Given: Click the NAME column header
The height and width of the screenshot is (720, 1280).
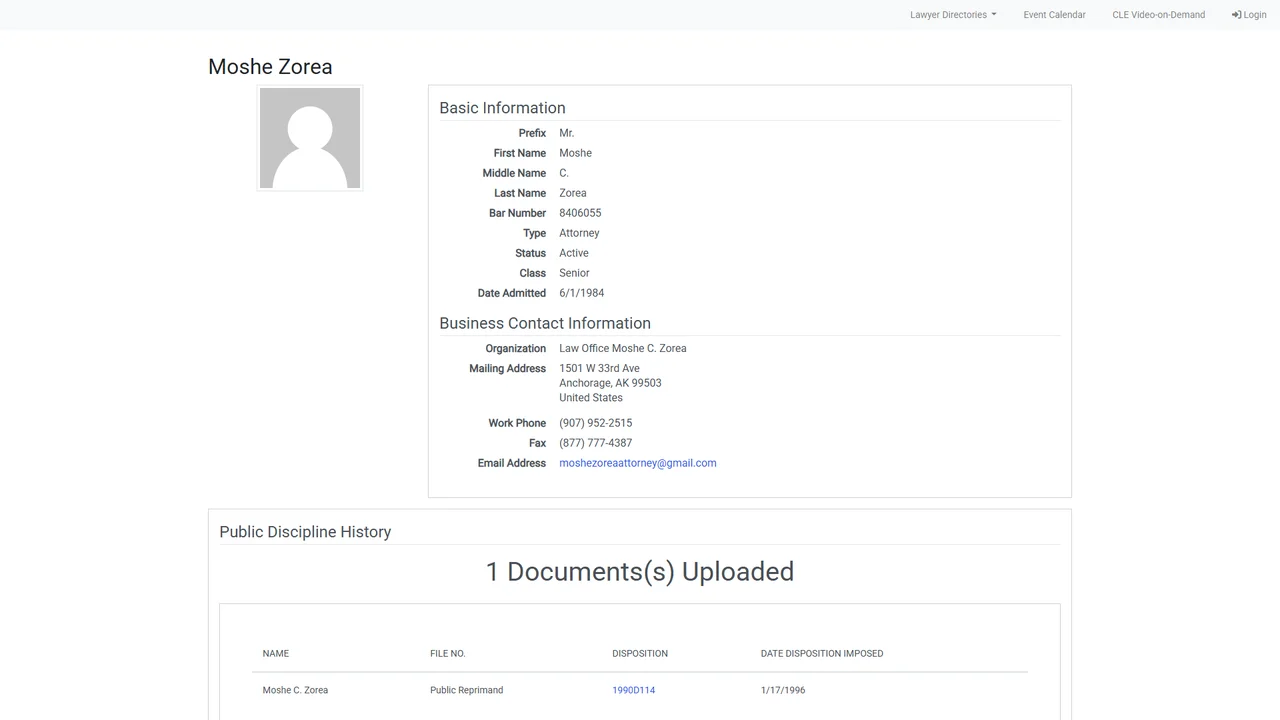Looking at the screenshot, I should (276, 654).
